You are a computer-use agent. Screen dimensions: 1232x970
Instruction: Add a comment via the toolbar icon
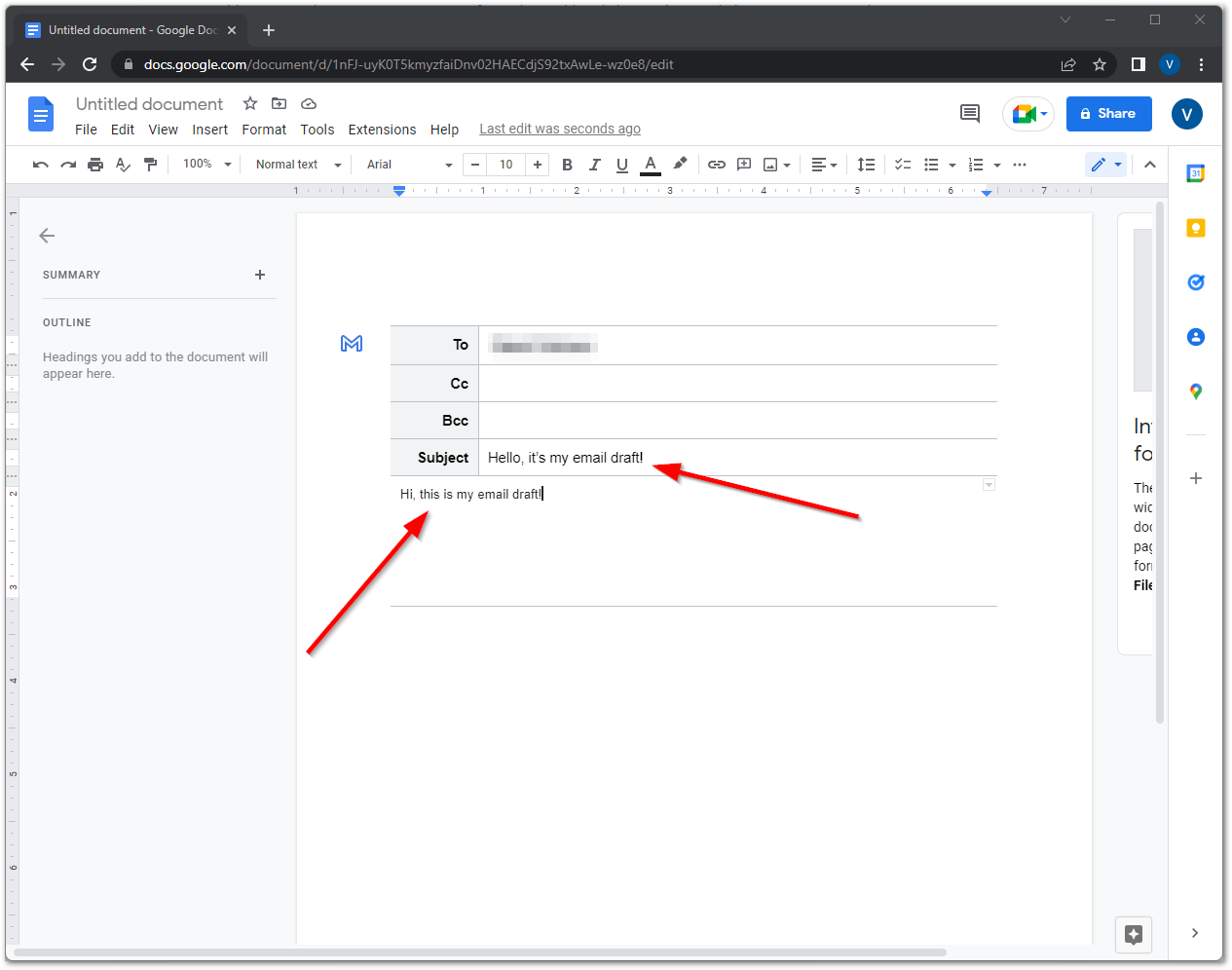[744, 164]
